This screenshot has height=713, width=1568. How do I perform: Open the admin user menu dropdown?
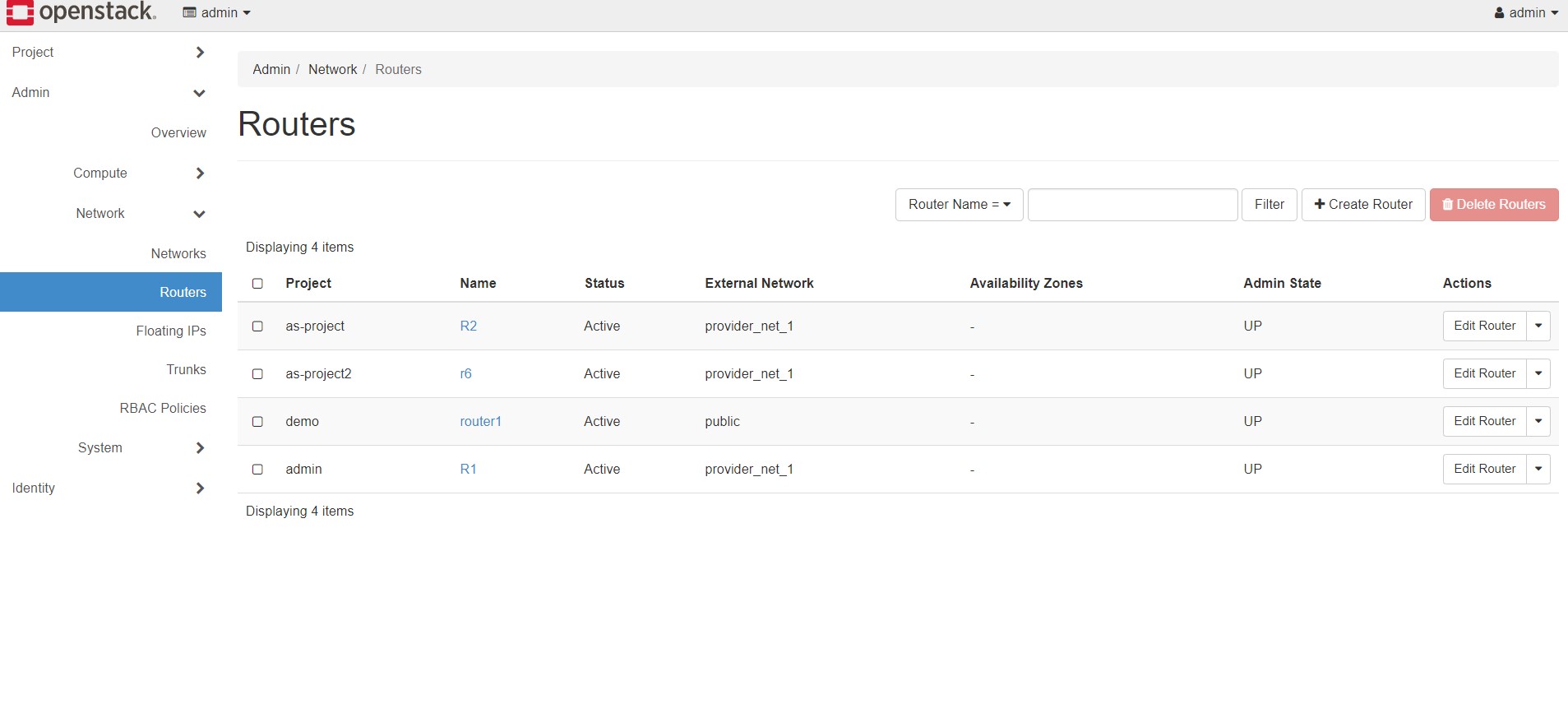1525,13
